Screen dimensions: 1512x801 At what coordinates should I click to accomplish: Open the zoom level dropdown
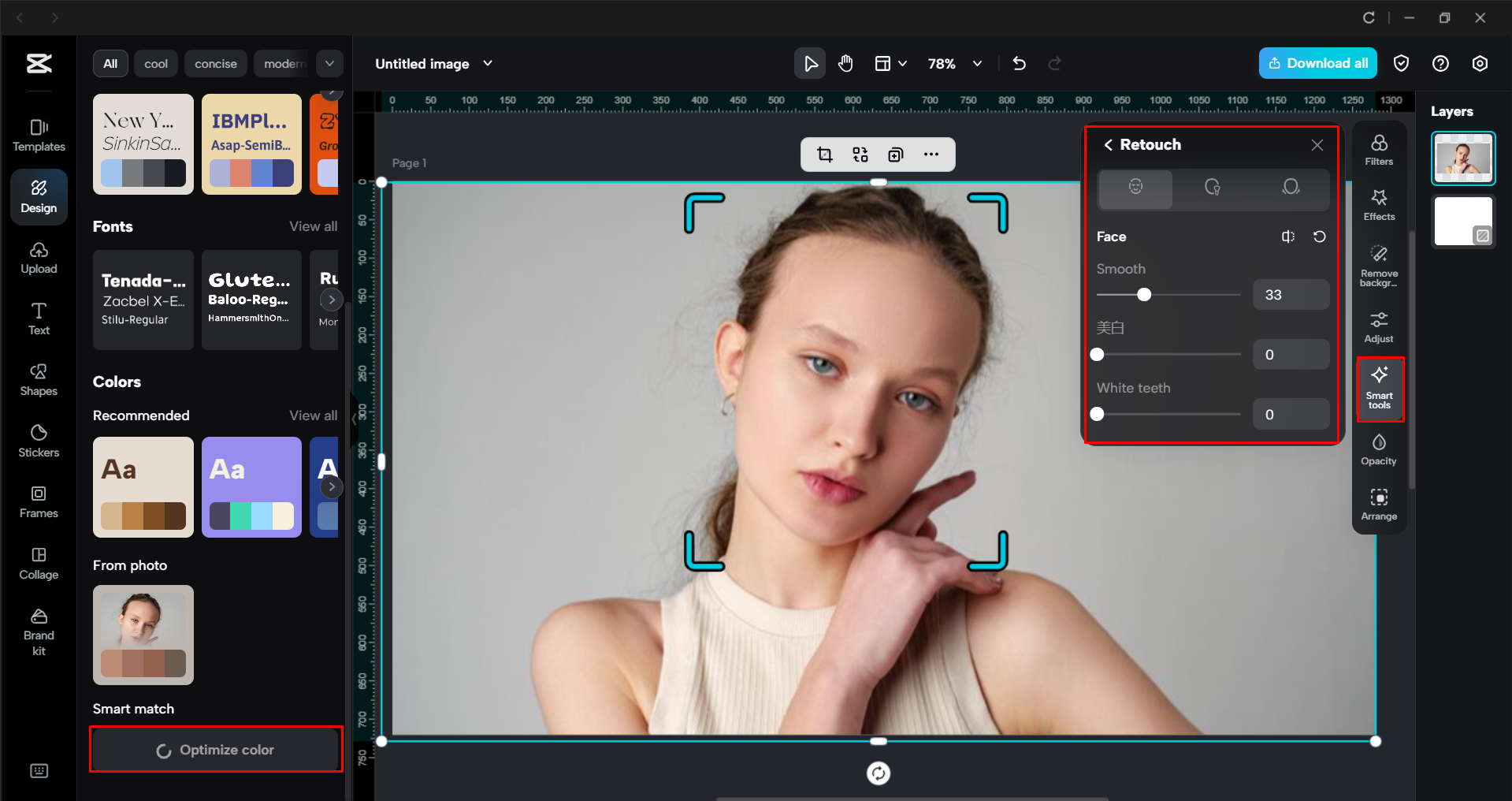[x=977, y=63]
